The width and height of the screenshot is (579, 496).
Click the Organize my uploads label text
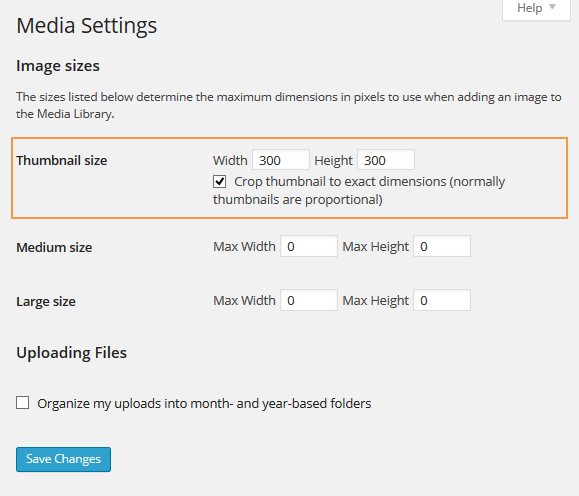coord(204,403)
